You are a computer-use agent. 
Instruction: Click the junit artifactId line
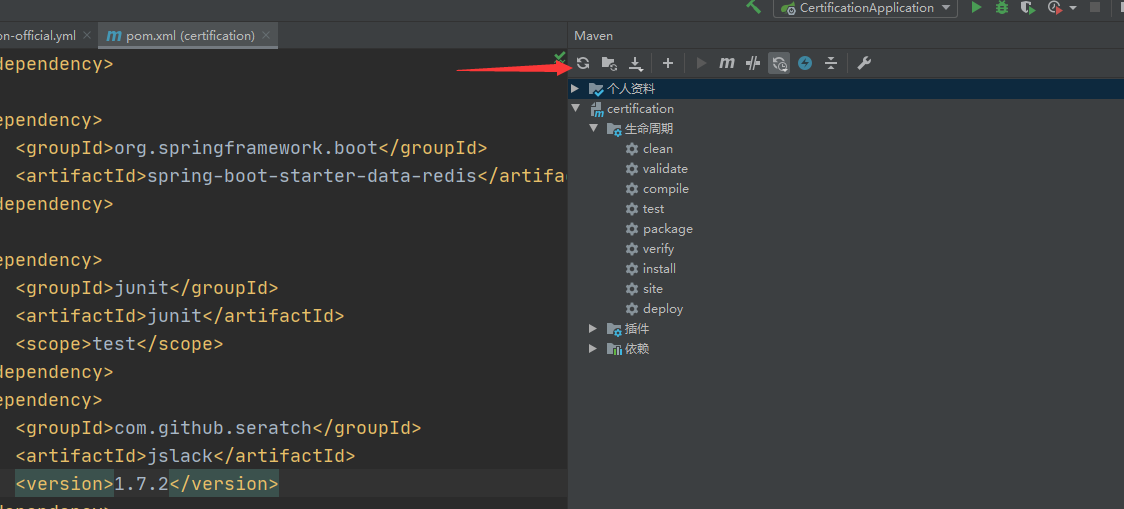point(180,316)
